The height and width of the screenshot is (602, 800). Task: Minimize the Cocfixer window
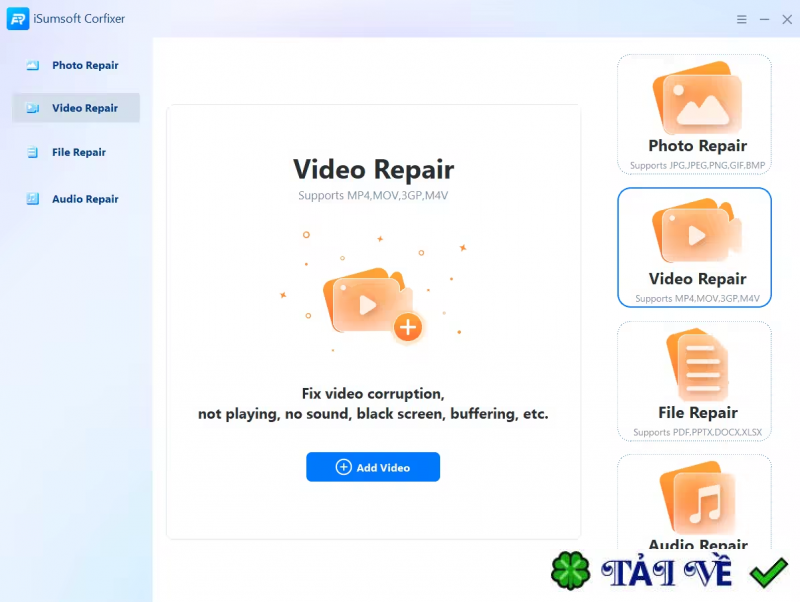tap(764, 19)
